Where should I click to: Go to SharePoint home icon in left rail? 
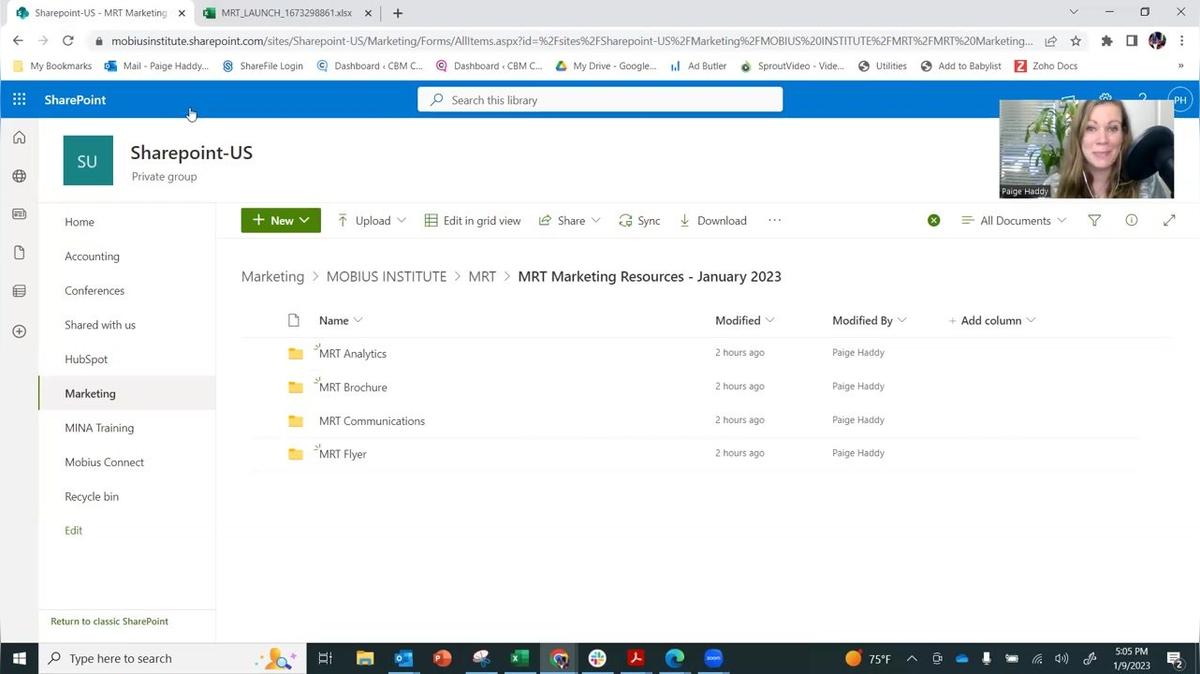(x=19, y=138)
